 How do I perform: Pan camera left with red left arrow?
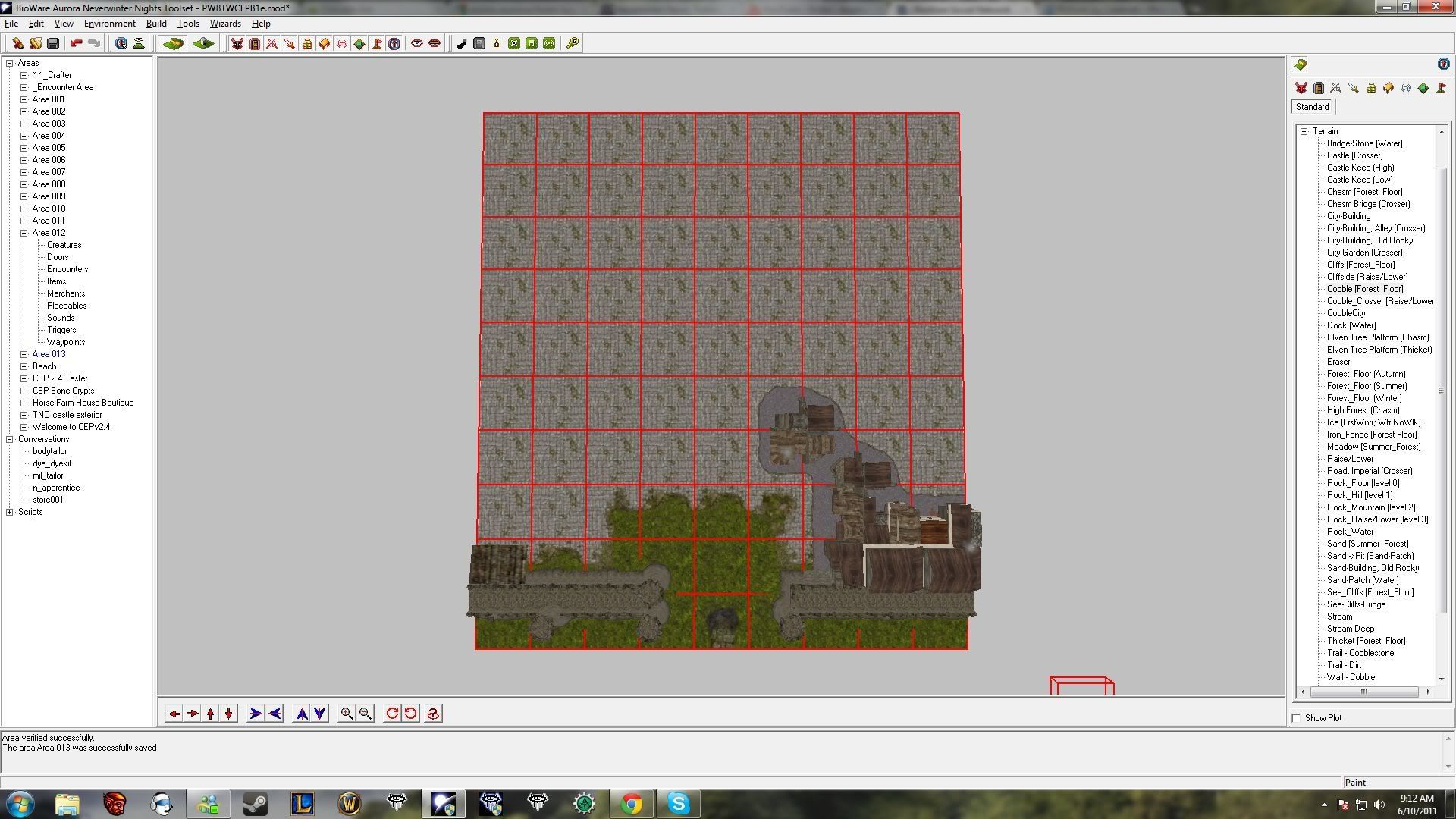coord(174,714)
